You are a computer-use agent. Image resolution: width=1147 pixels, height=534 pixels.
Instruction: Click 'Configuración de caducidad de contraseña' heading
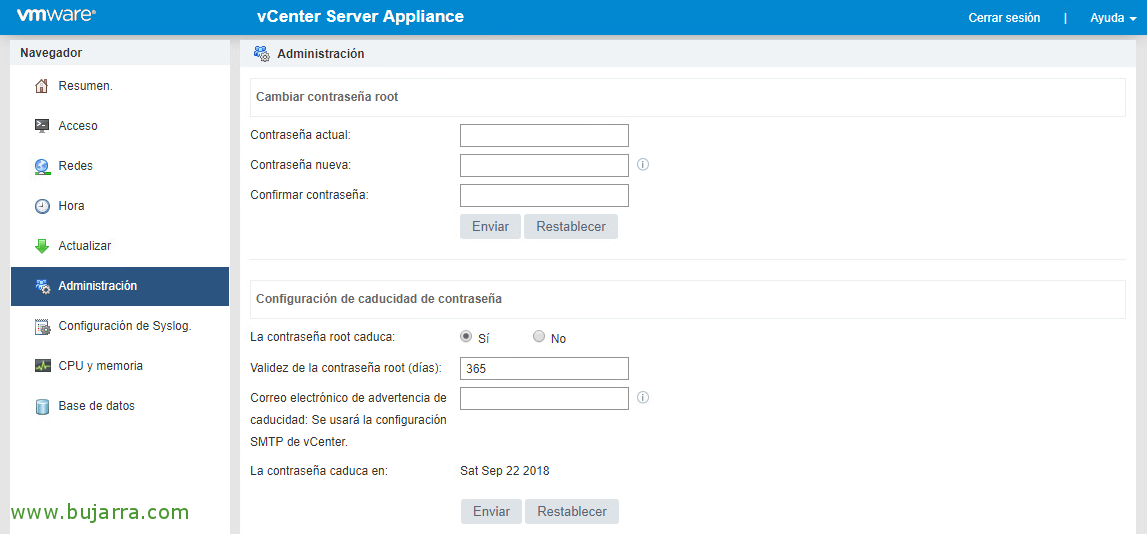tap(378, 298)
